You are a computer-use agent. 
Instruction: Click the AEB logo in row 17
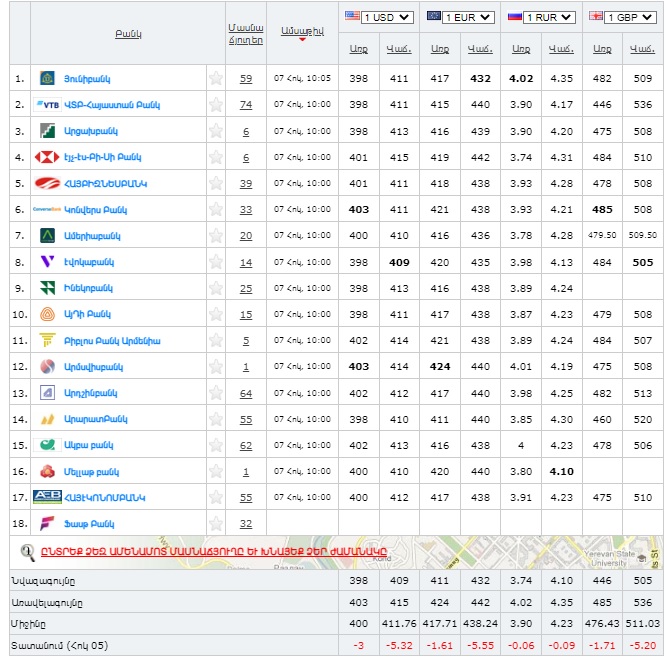point(47,496)
